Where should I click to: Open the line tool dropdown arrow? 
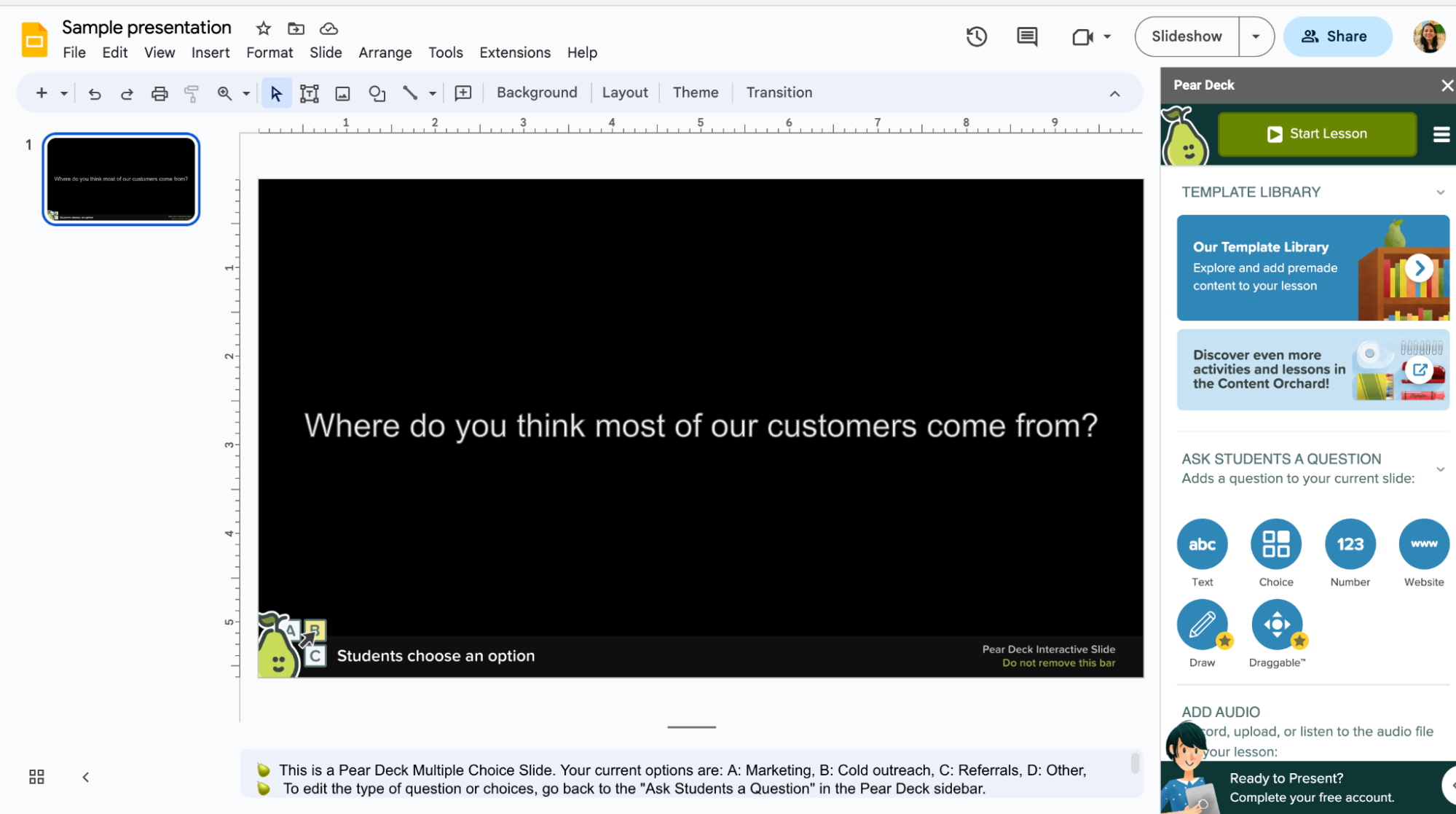coord(433,93)
